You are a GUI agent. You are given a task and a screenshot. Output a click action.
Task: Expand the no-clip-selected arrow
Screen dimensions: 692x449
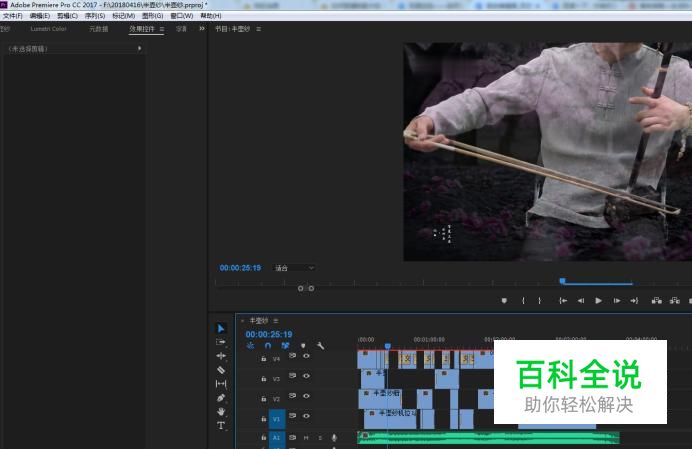pos(139,49)
